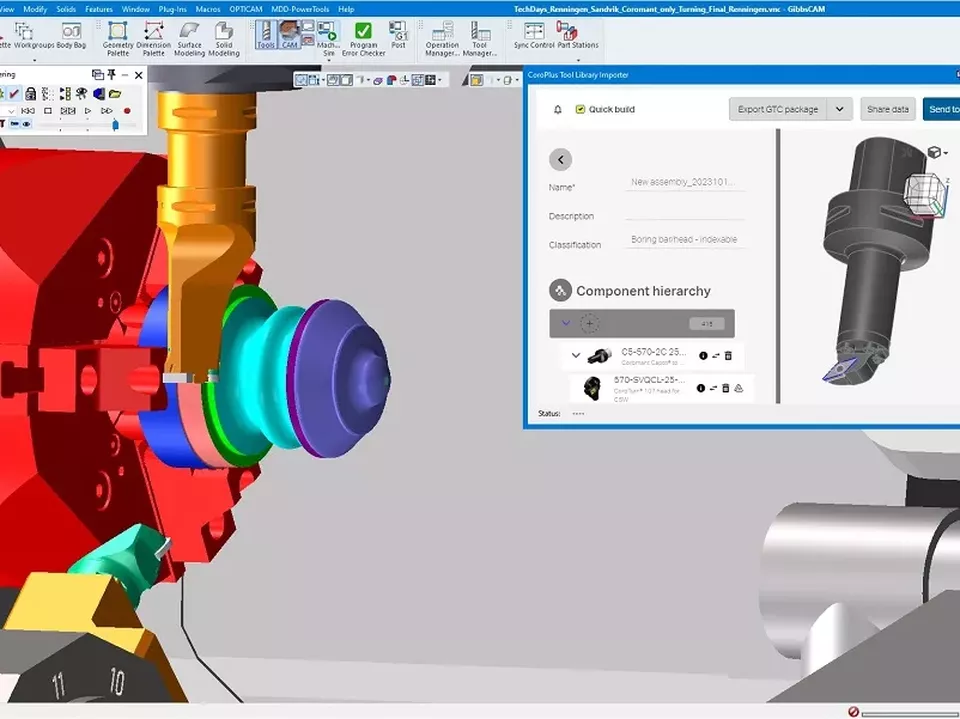Click the Post processor icon

click(399, 35)
